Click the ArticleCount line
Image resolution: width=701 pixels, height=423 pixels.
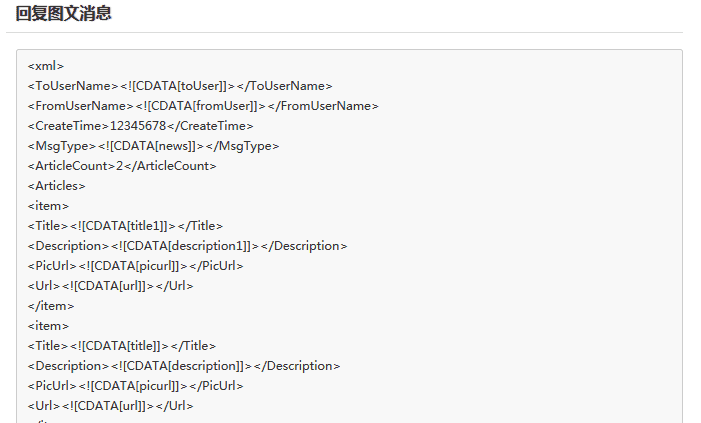122,166
